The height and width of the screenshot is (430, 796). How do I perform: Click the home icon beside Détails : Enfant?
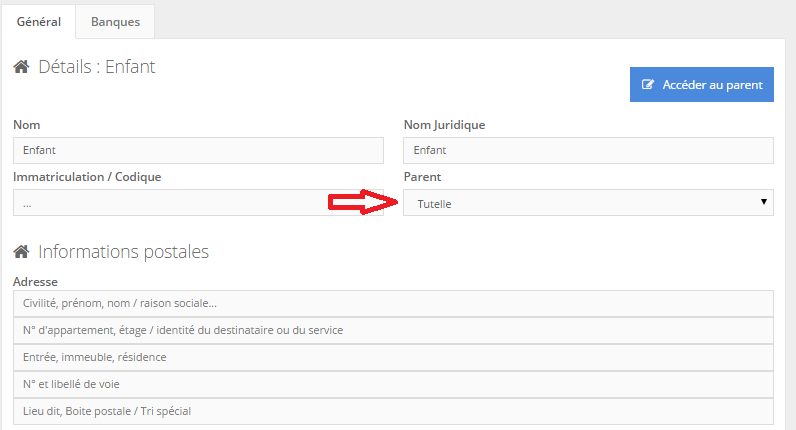click(21, 68)
